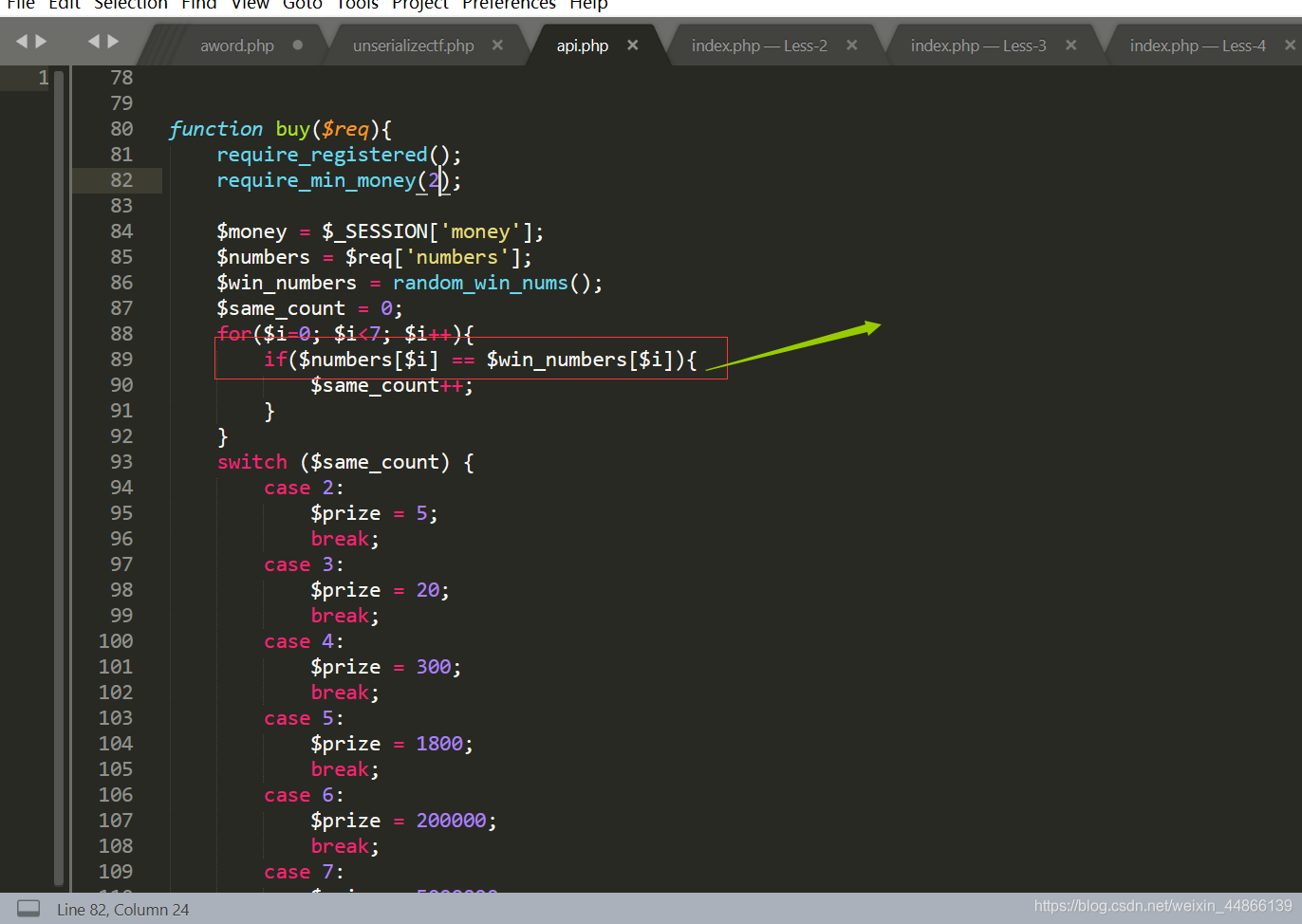Switch to the unserializectf.php tab
1302x924 pixels.
tap(413, 46)
